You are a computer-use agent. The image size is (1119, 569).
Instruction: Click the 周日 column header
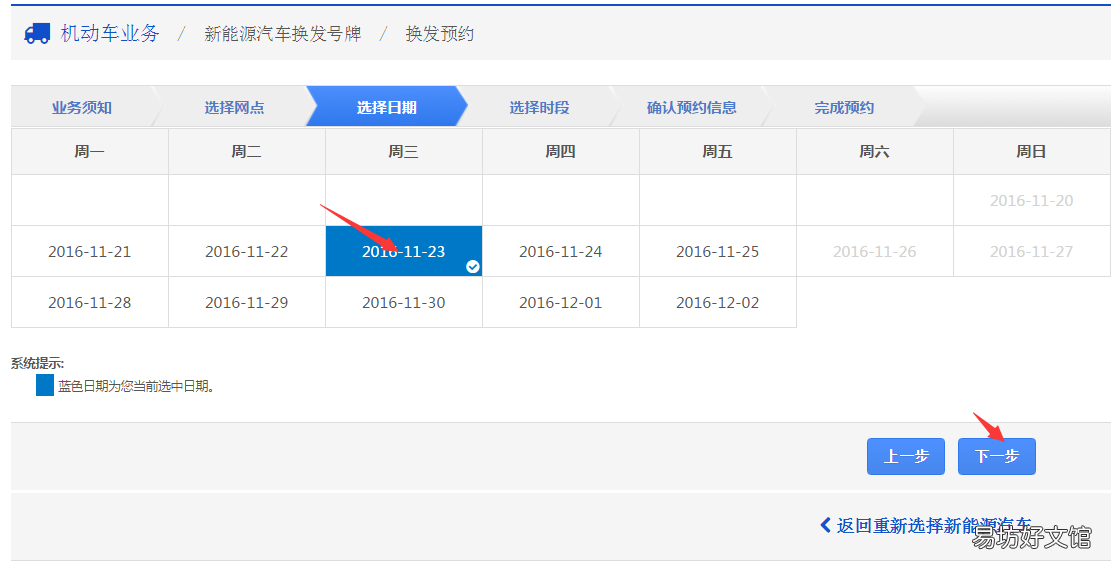coord(1032,151)
